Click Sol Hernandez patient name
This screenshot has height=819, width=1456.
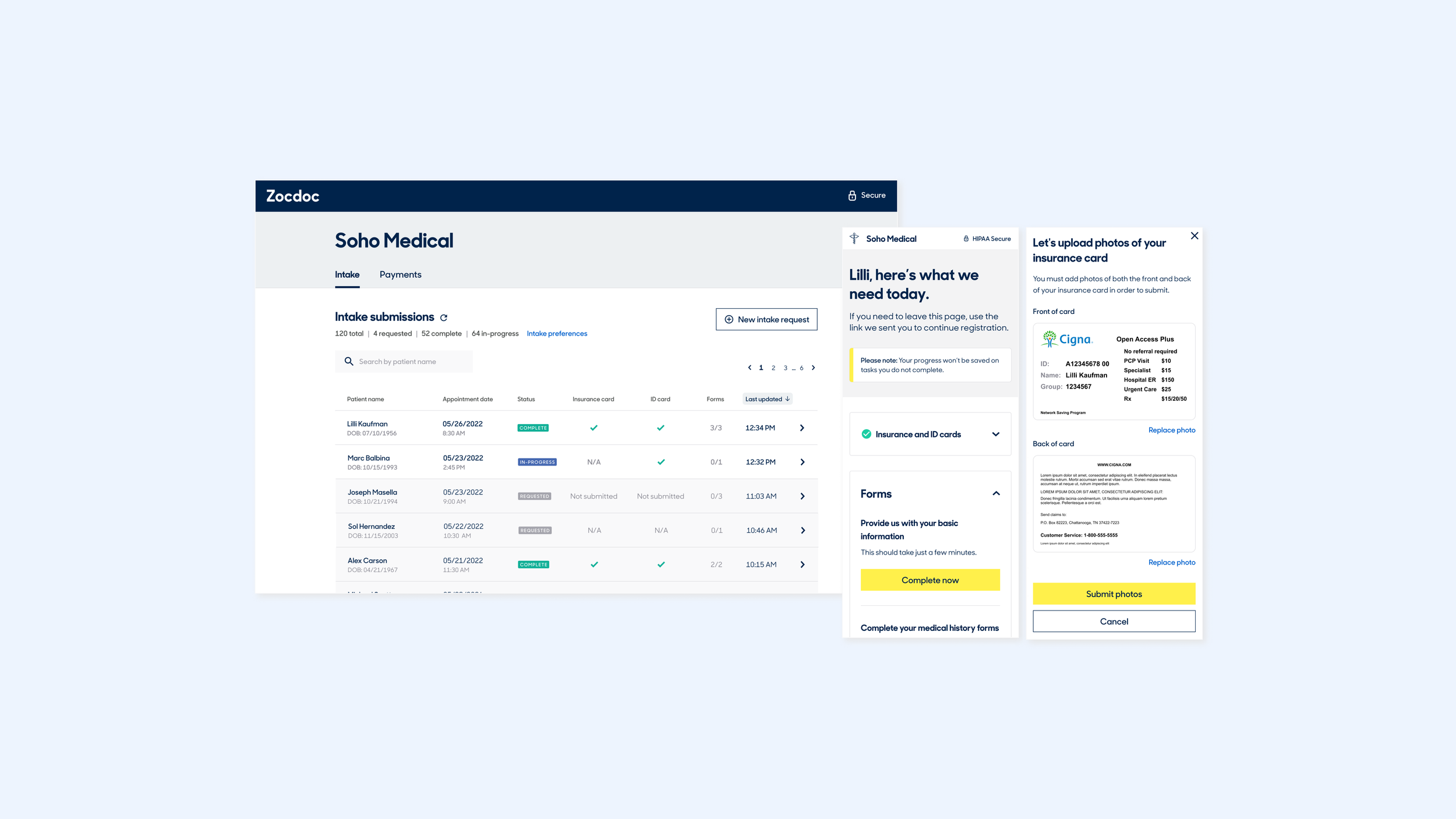tap(371, 526)
